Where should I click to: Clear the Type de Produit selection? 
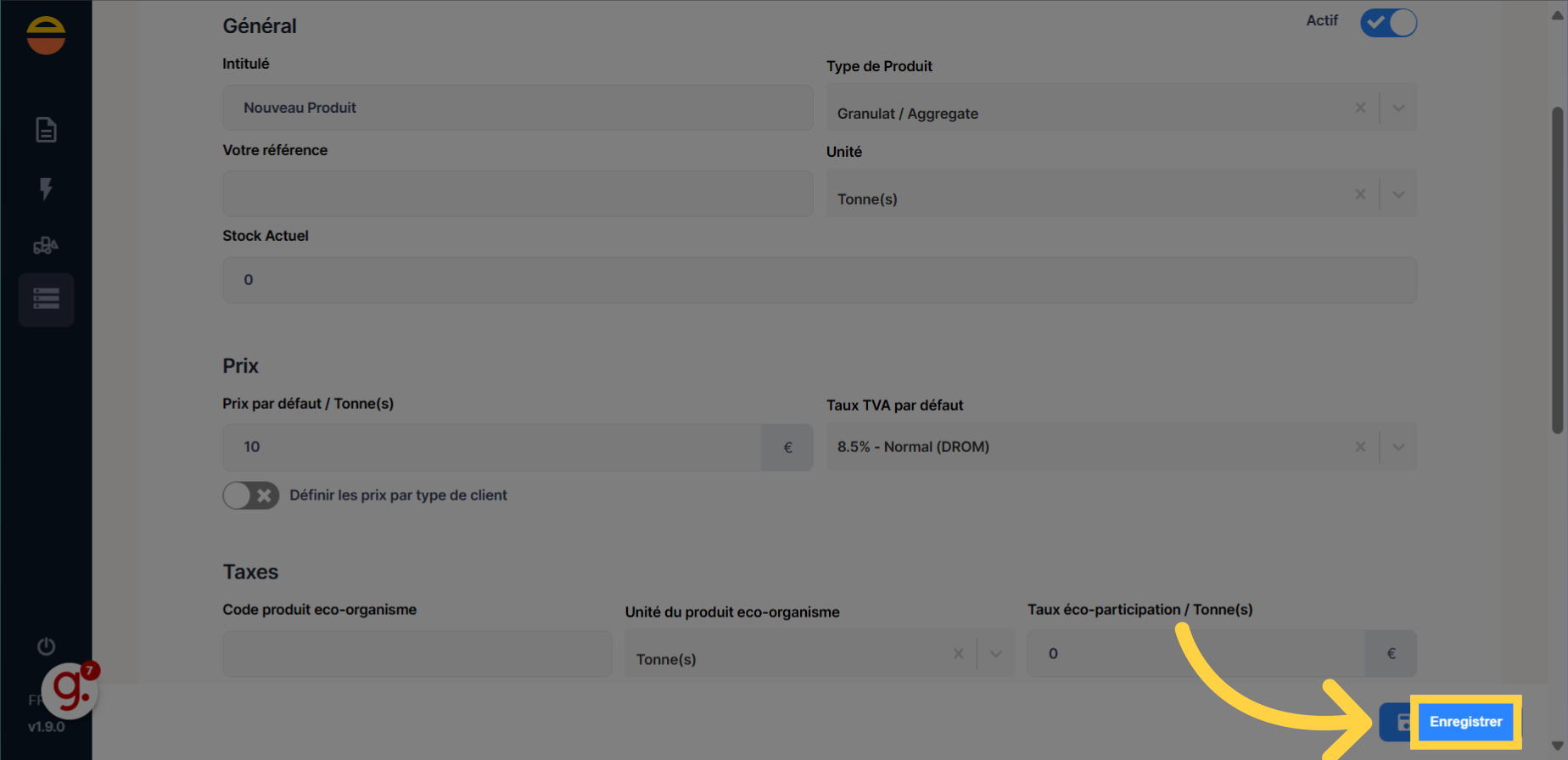(1360, 109)
